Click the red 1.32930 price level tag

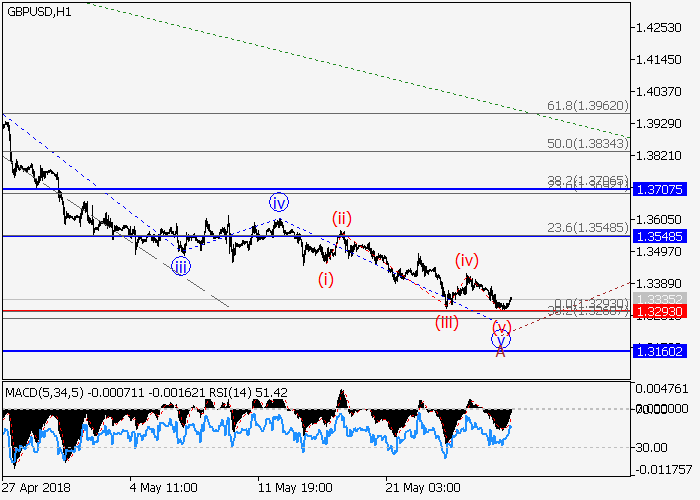[658, 312]
